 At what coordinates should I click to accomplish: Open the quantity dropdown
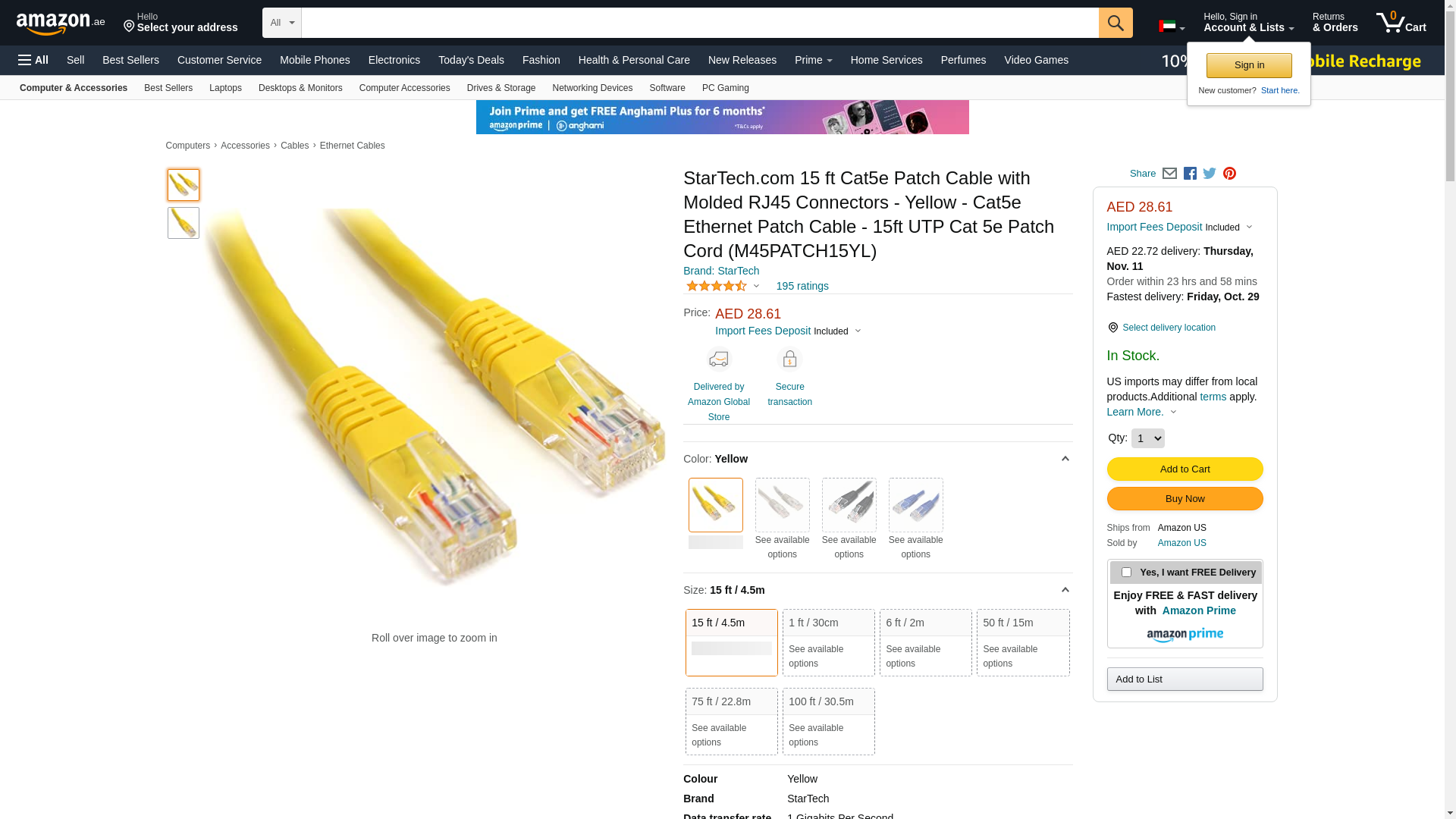1147,438
